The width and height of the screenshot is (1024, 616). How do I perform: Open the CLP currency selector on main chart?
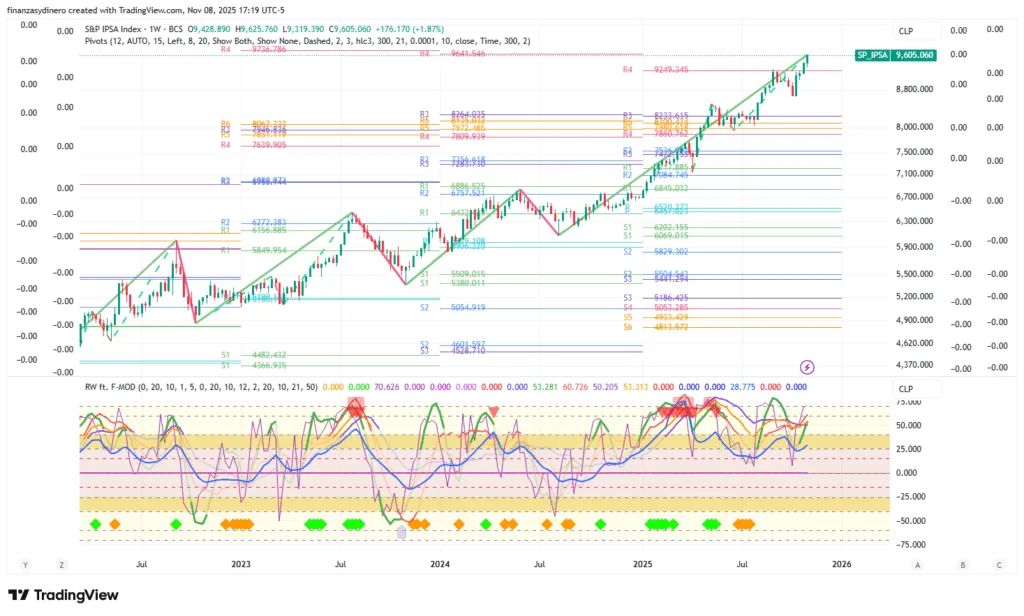point(906,30)
